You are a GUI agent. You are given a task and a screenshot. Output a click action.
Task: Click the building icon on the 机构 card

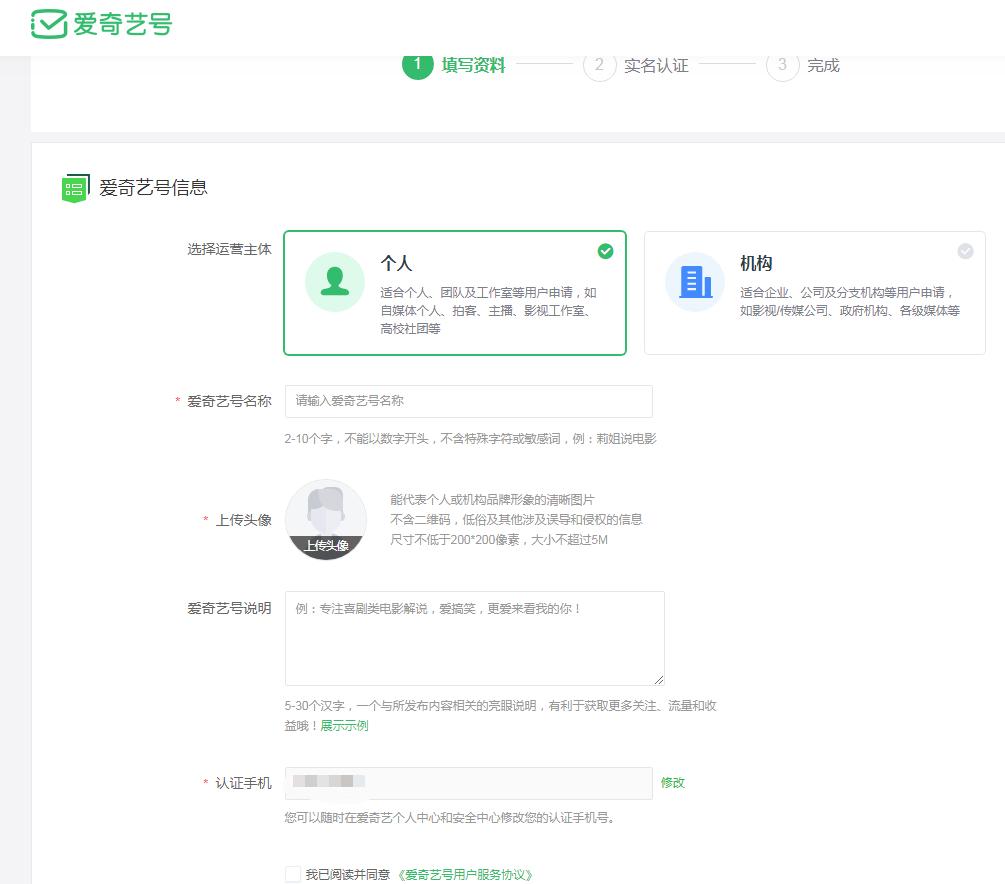point(694,281)
